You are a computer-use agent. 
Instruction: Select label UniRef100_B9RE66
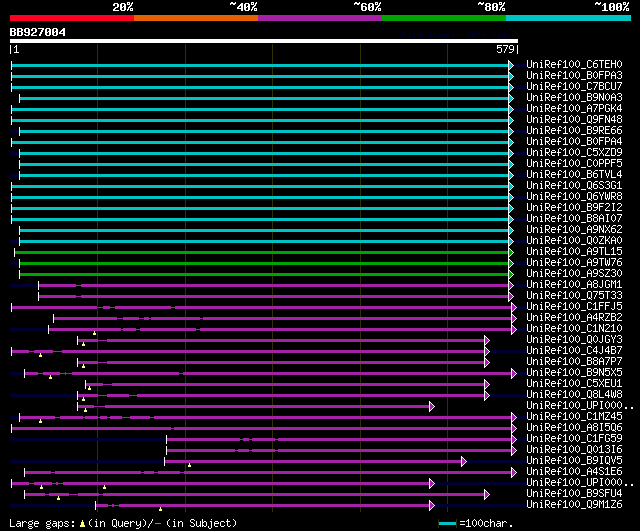point(574,131)
